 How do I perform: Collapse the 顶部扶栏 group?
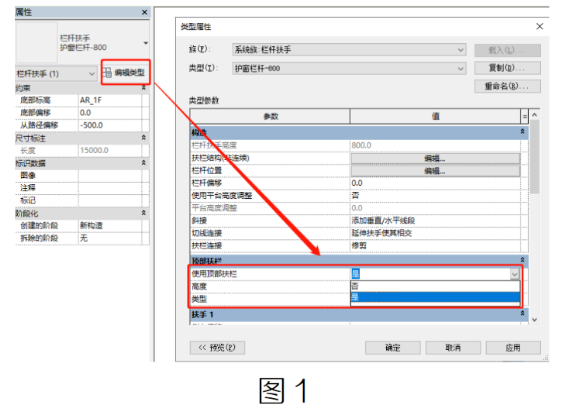pos(523,260)
